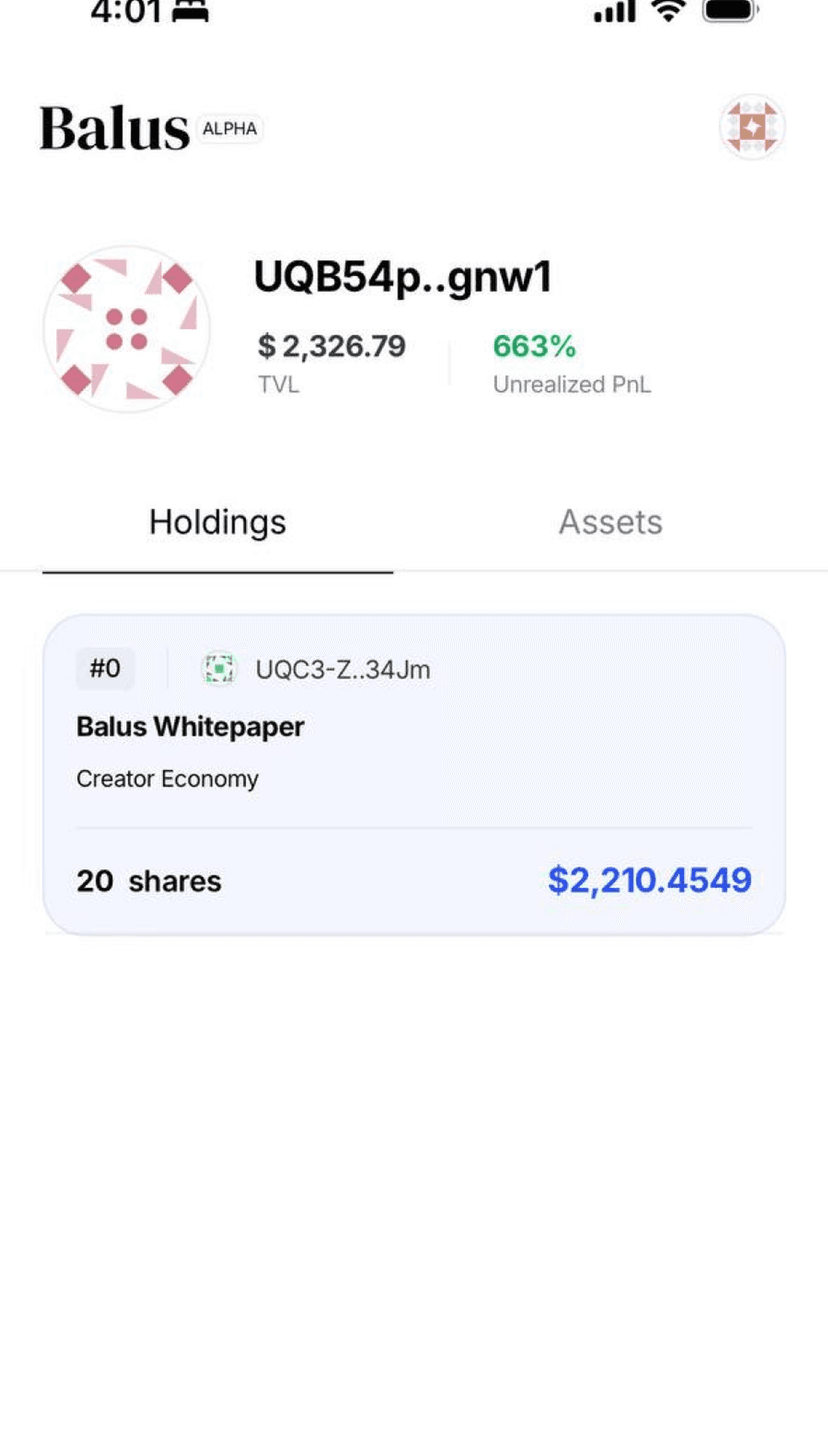This screenshot has width=828, height=1432.
Task: Click the Creator Economy category label
Action: pos(167,779)
